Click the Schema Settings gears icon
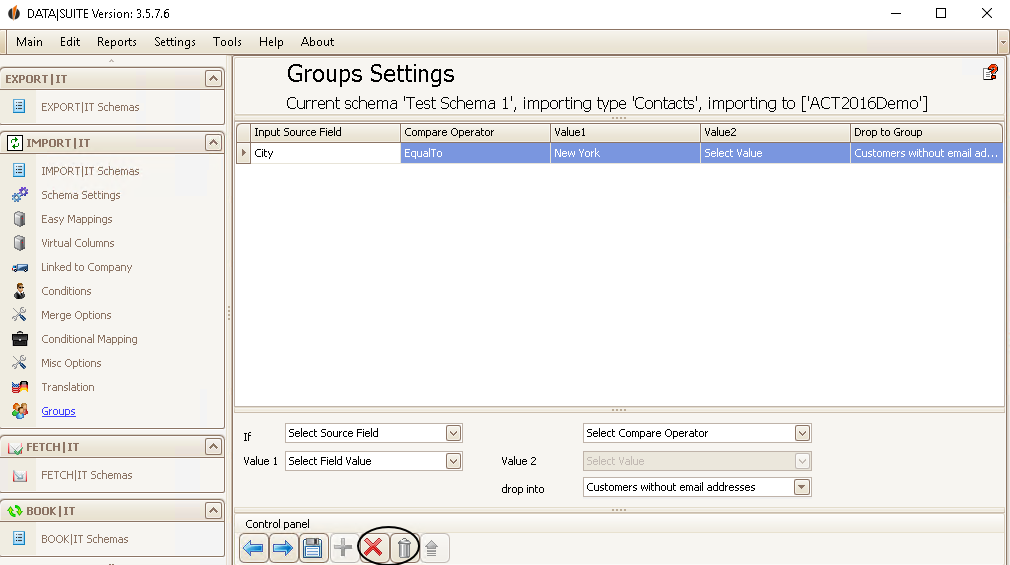Viewport: 1010px width, 565px height. click(x=19, y=194)
